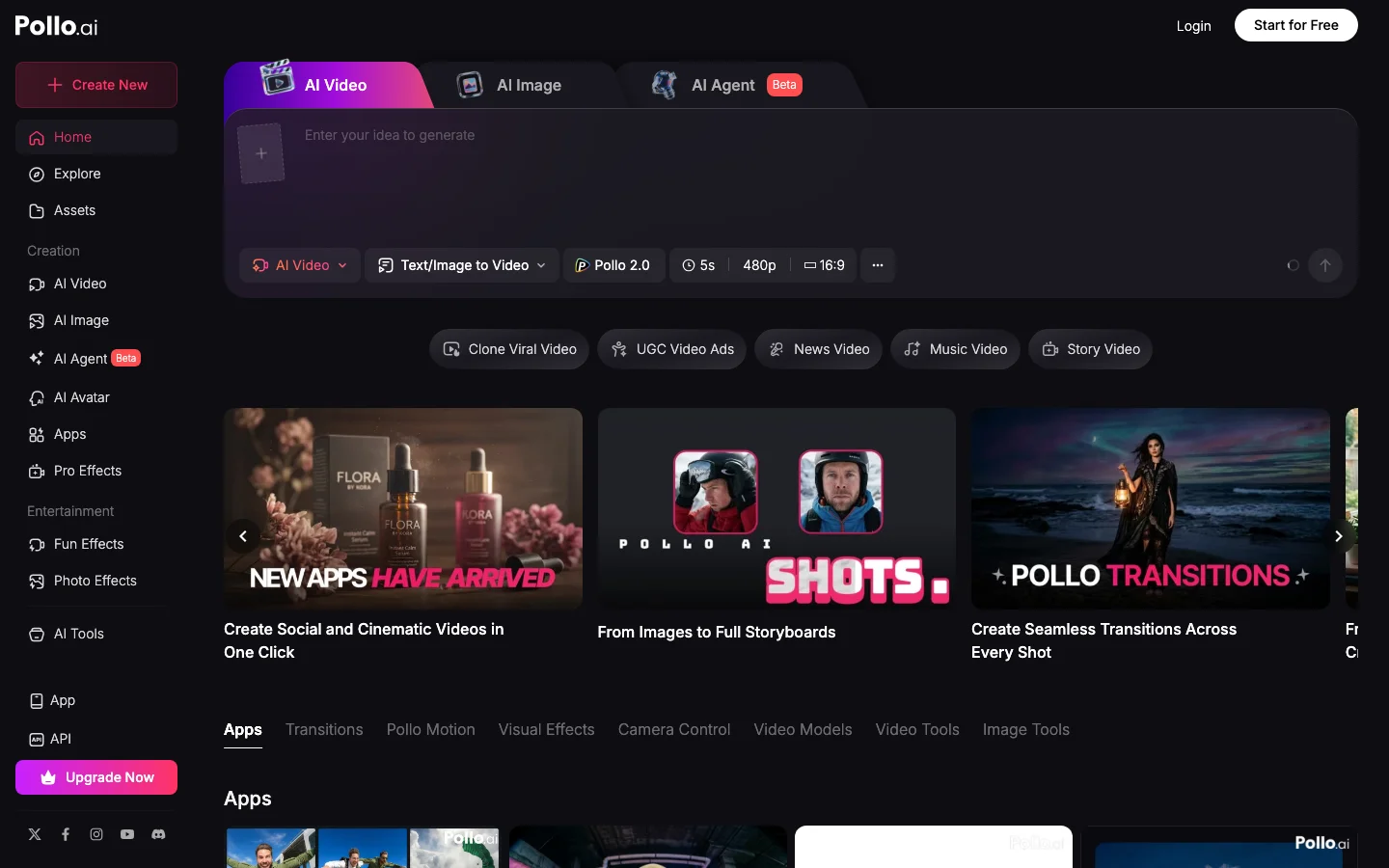Select the Transitions category tab

point(324,730)
